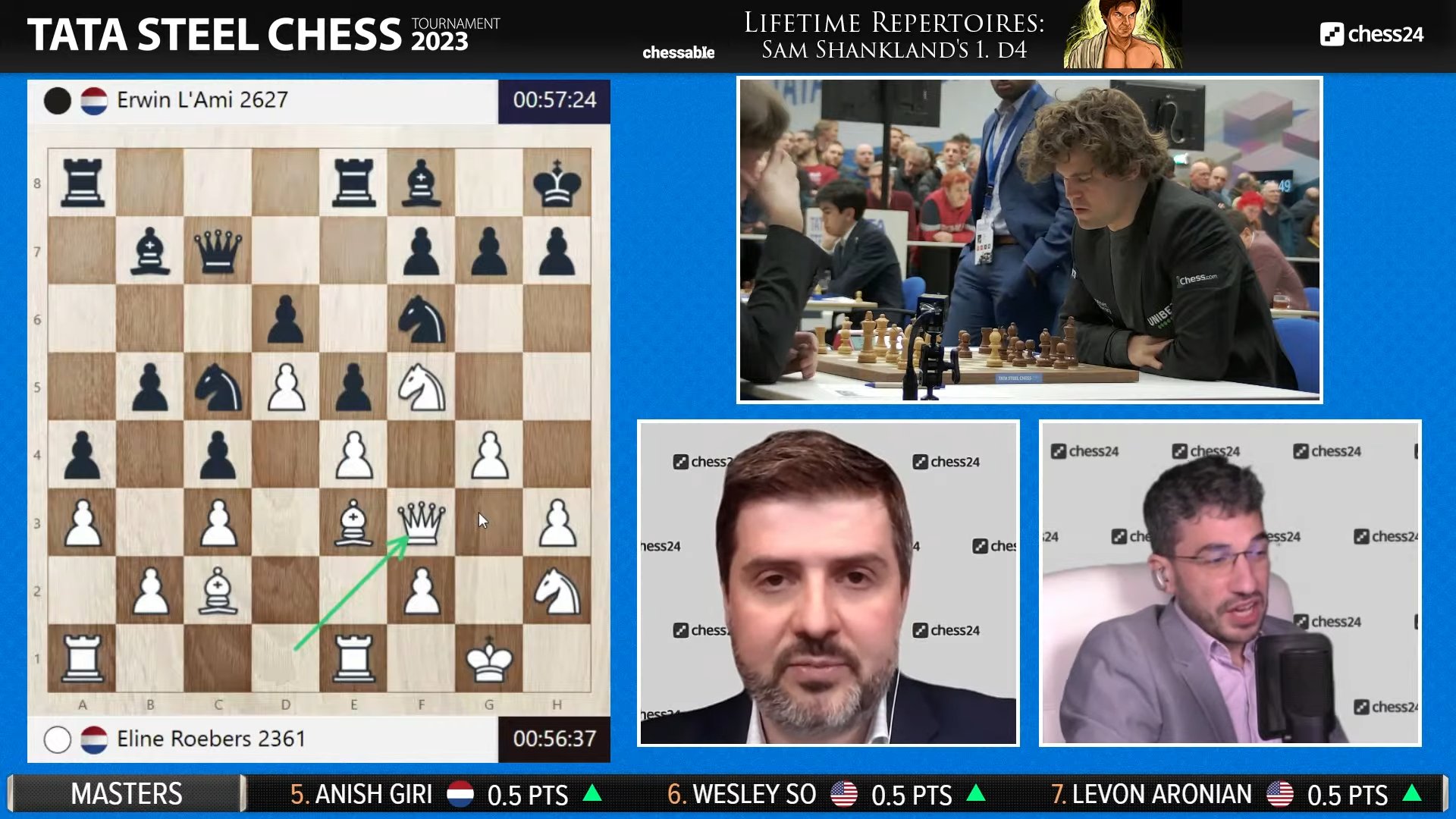Click the US flag beside Levon Aronian

tap(1280, 794)
